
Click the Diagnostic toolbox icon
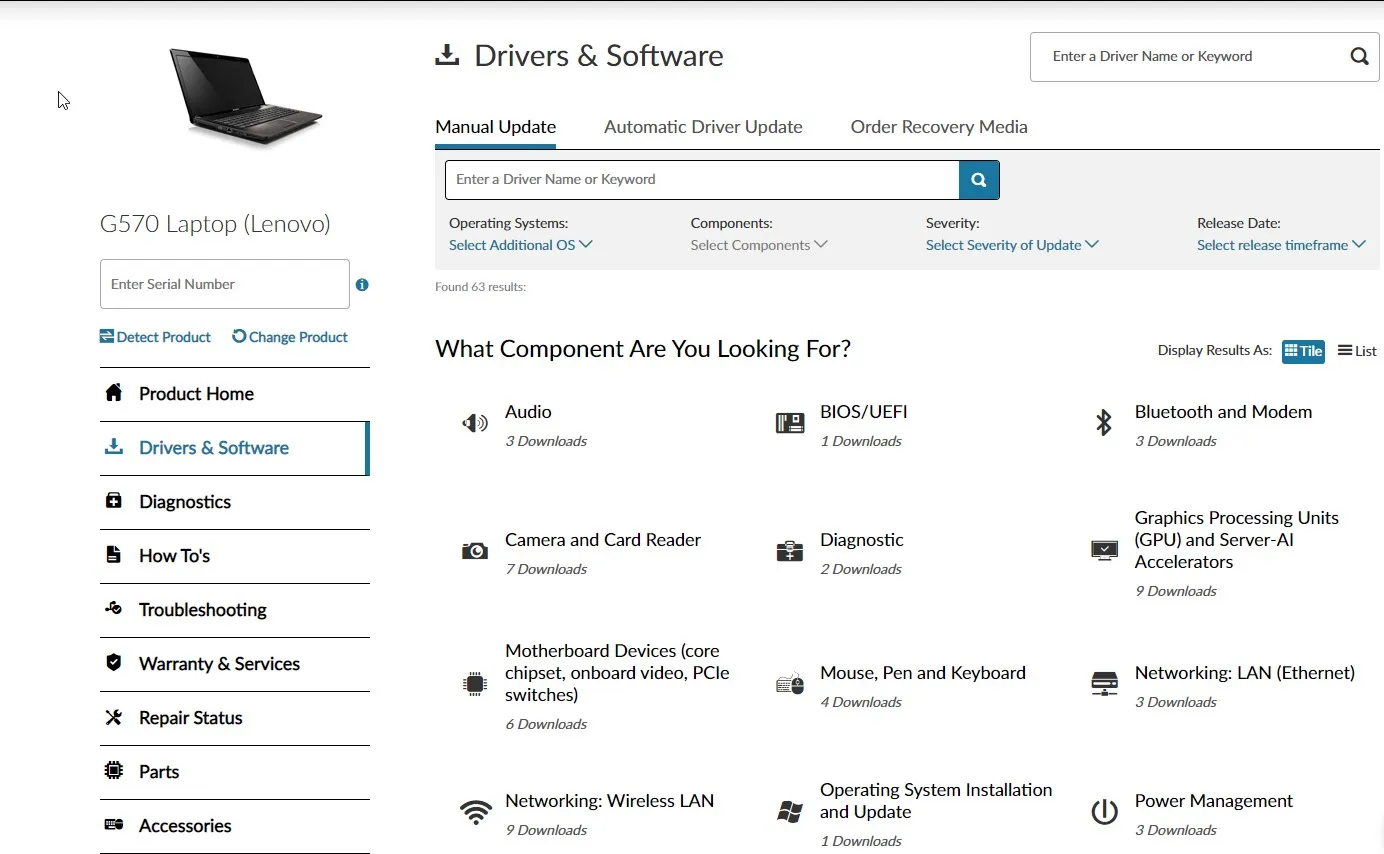pos(790,551)
